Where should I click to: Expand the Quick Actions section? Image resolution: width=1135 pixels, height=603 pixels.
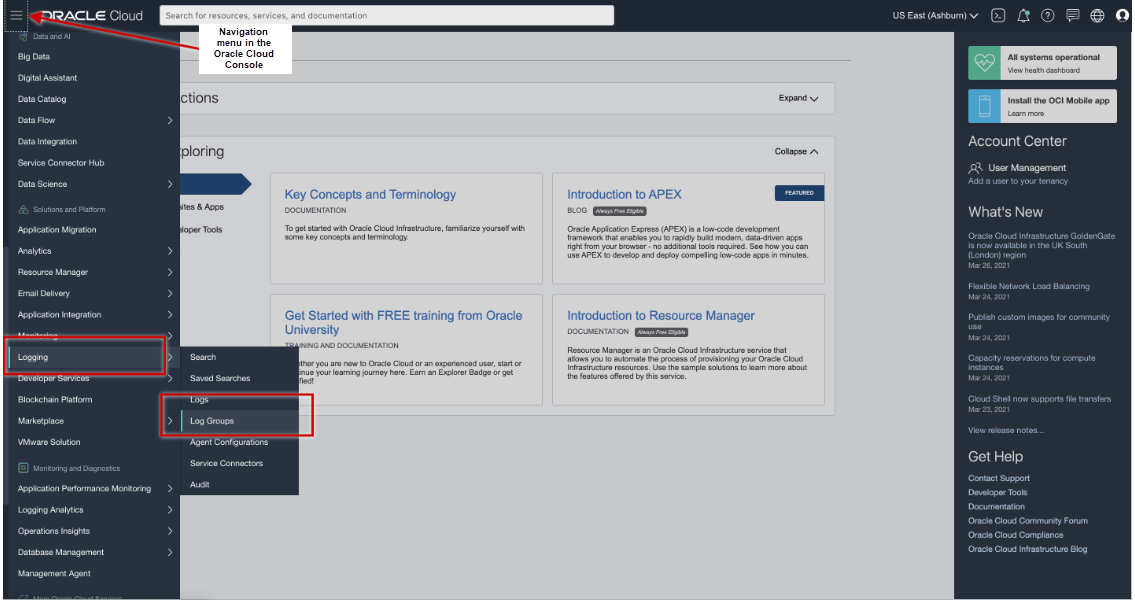coord(798,98)
